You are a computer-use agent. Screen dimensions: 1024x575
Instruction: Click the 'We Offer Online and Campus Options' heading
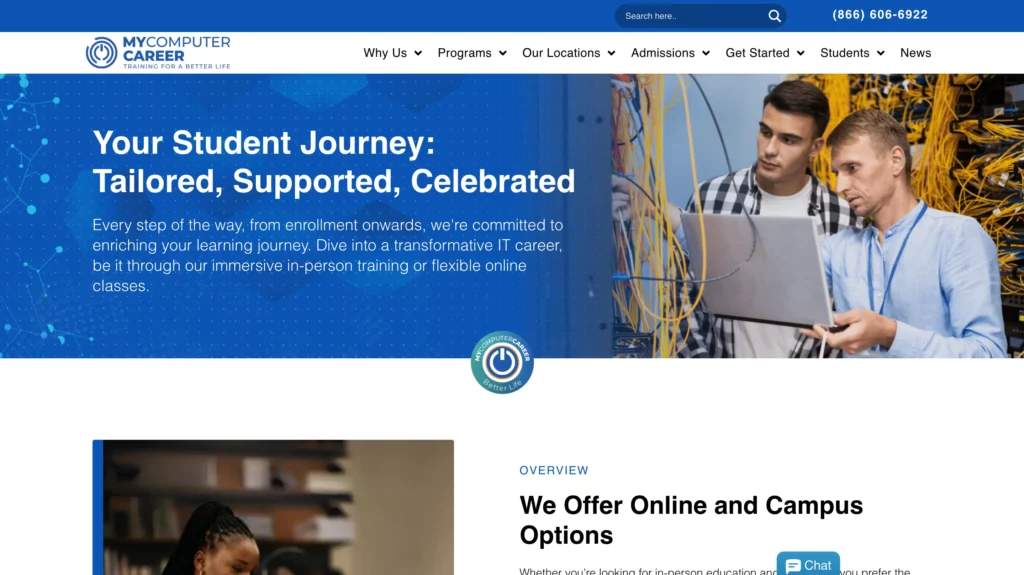click(691, 520)
